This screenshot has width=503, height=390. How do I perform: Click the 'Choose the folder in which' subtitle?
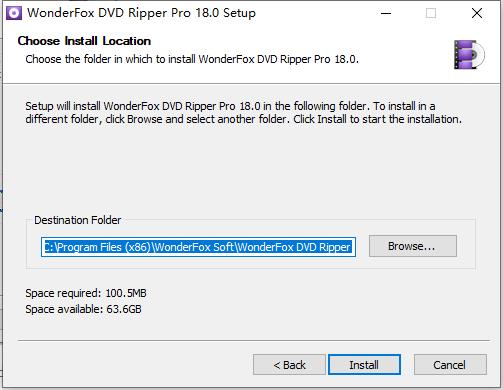pyautogui.click(x=192, y=59)
